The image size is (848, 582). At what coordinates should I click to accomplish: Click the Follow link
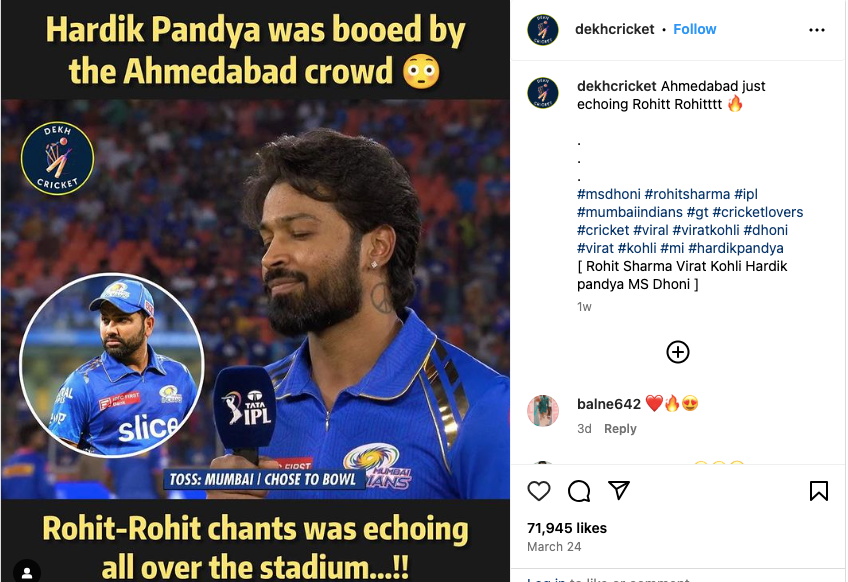coord(694,29)
